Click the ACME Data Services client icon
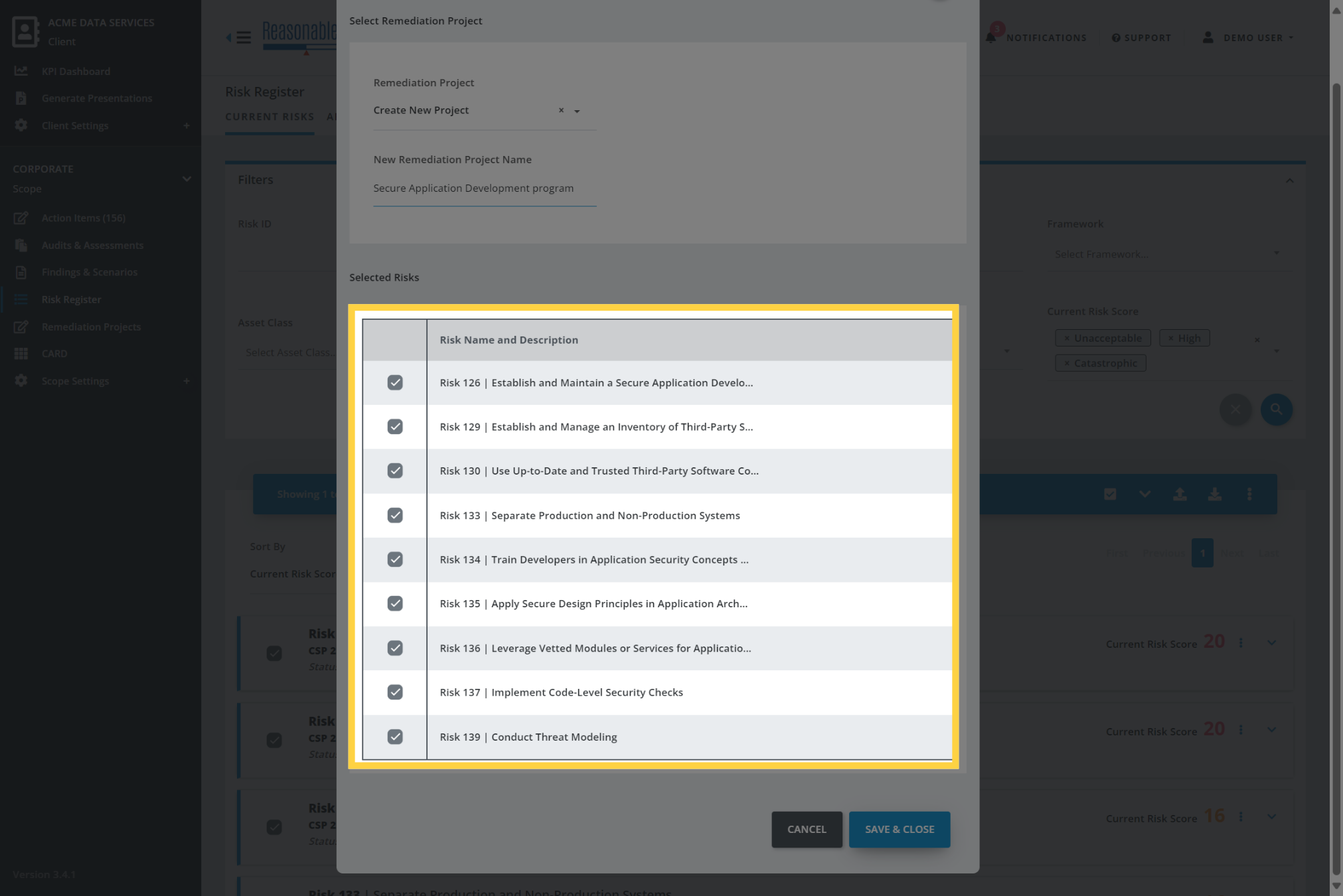Screen dimensions: 1343x896 click(x=25, y=32)
